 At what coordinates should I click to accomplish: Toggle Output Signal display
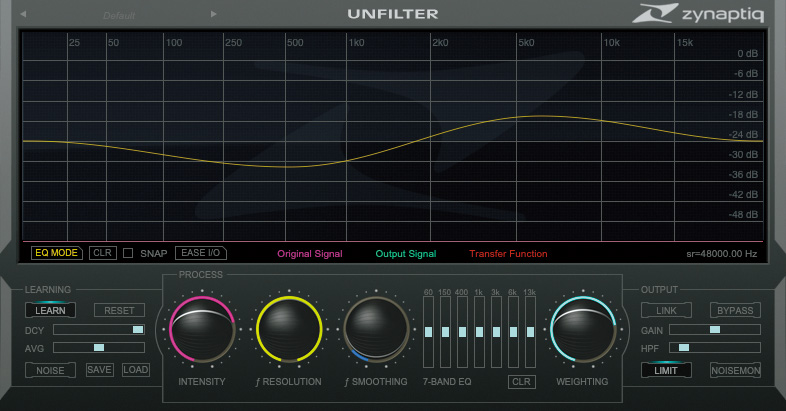[406, 254]
